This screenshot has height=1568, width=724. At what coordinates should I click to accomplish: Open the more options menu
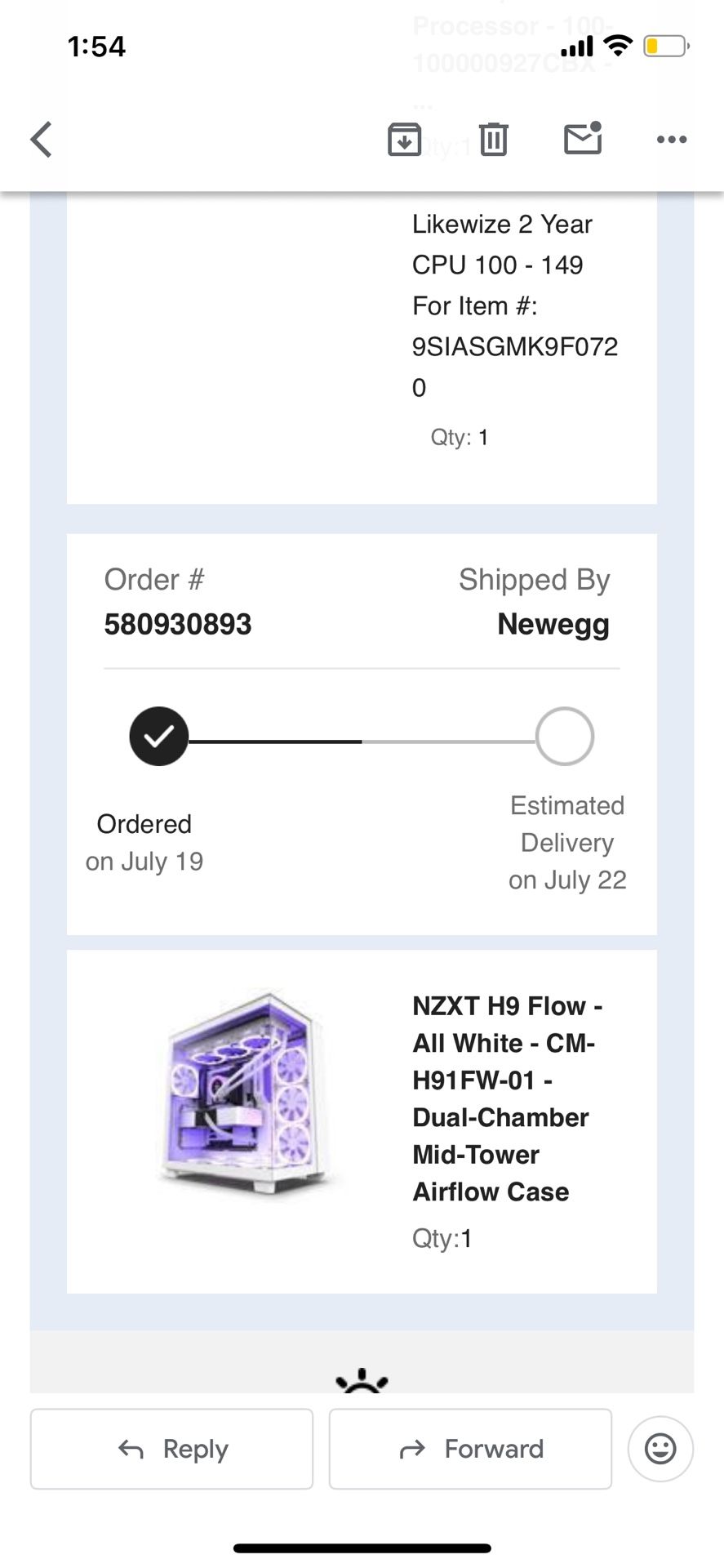(672, 140)
